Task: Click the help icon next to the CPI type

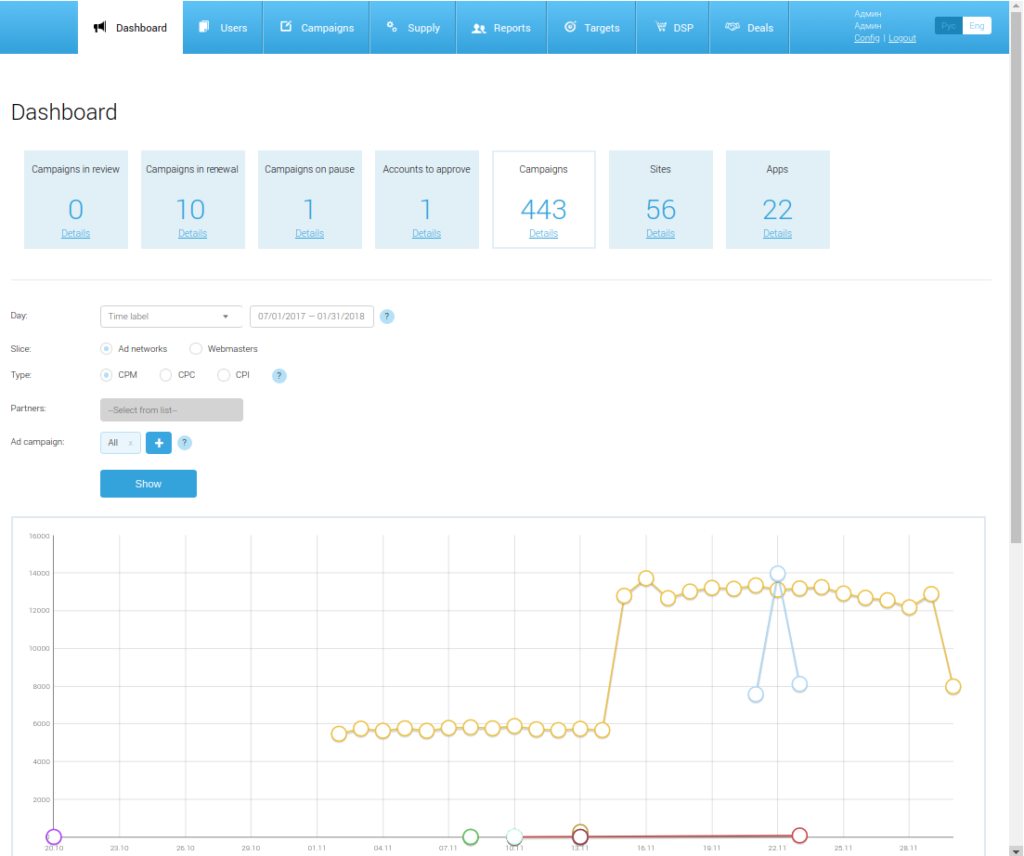Action: coord(279,375)
